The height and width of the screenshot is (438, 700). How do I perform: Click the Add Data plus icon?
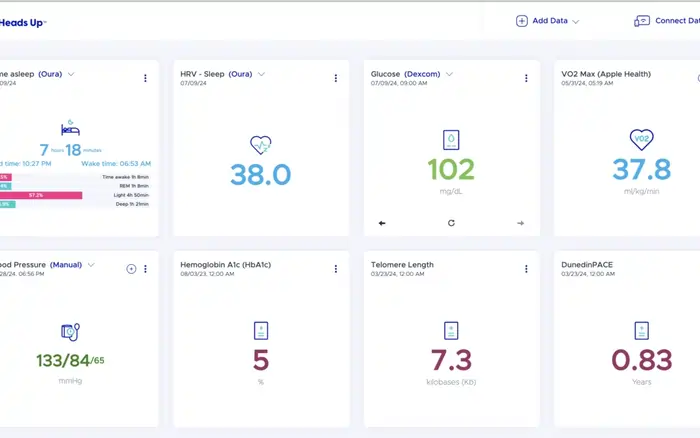pos(521,21)
